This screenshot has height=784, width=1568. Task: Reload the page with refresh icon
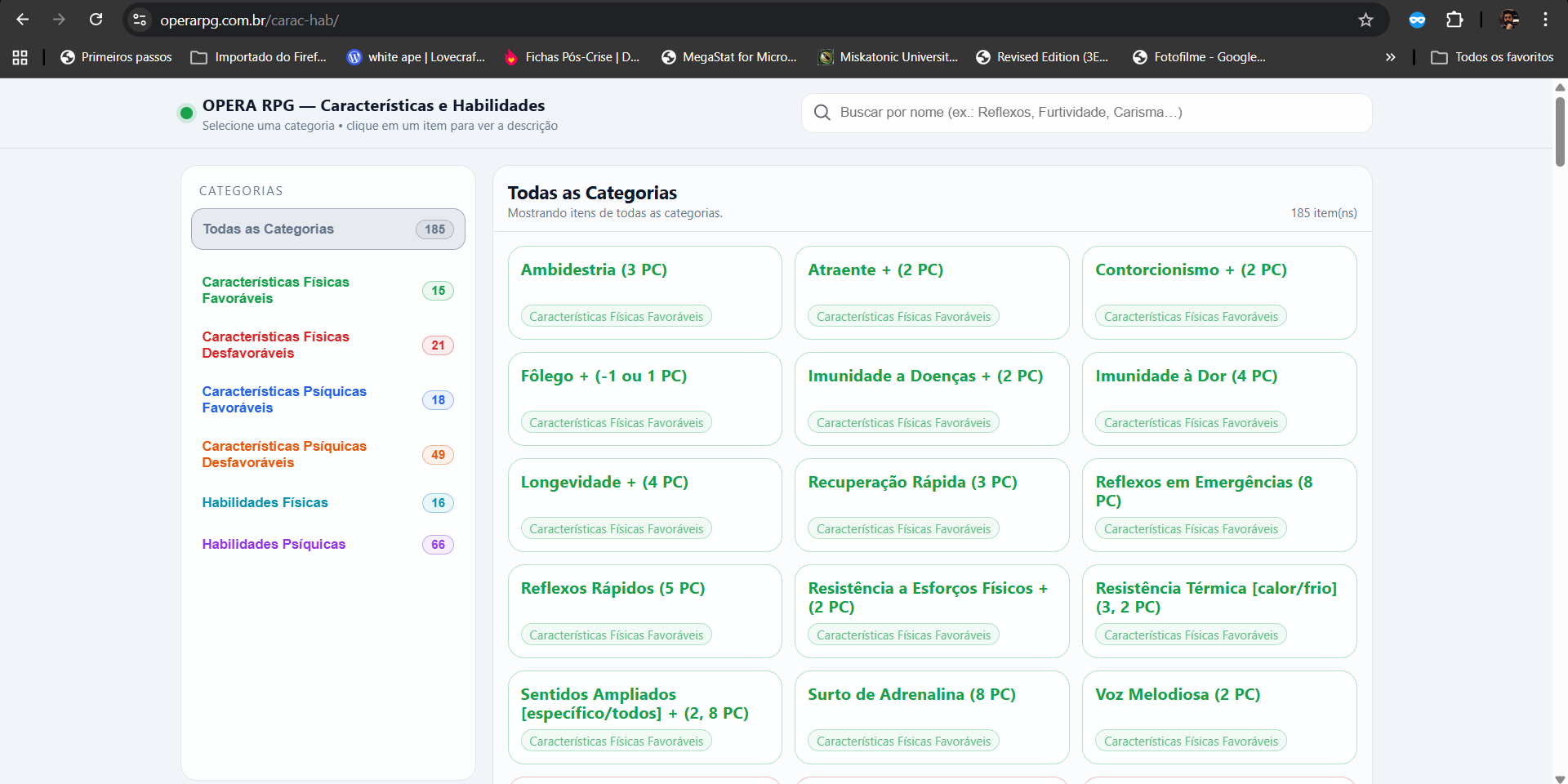(96, 20)
